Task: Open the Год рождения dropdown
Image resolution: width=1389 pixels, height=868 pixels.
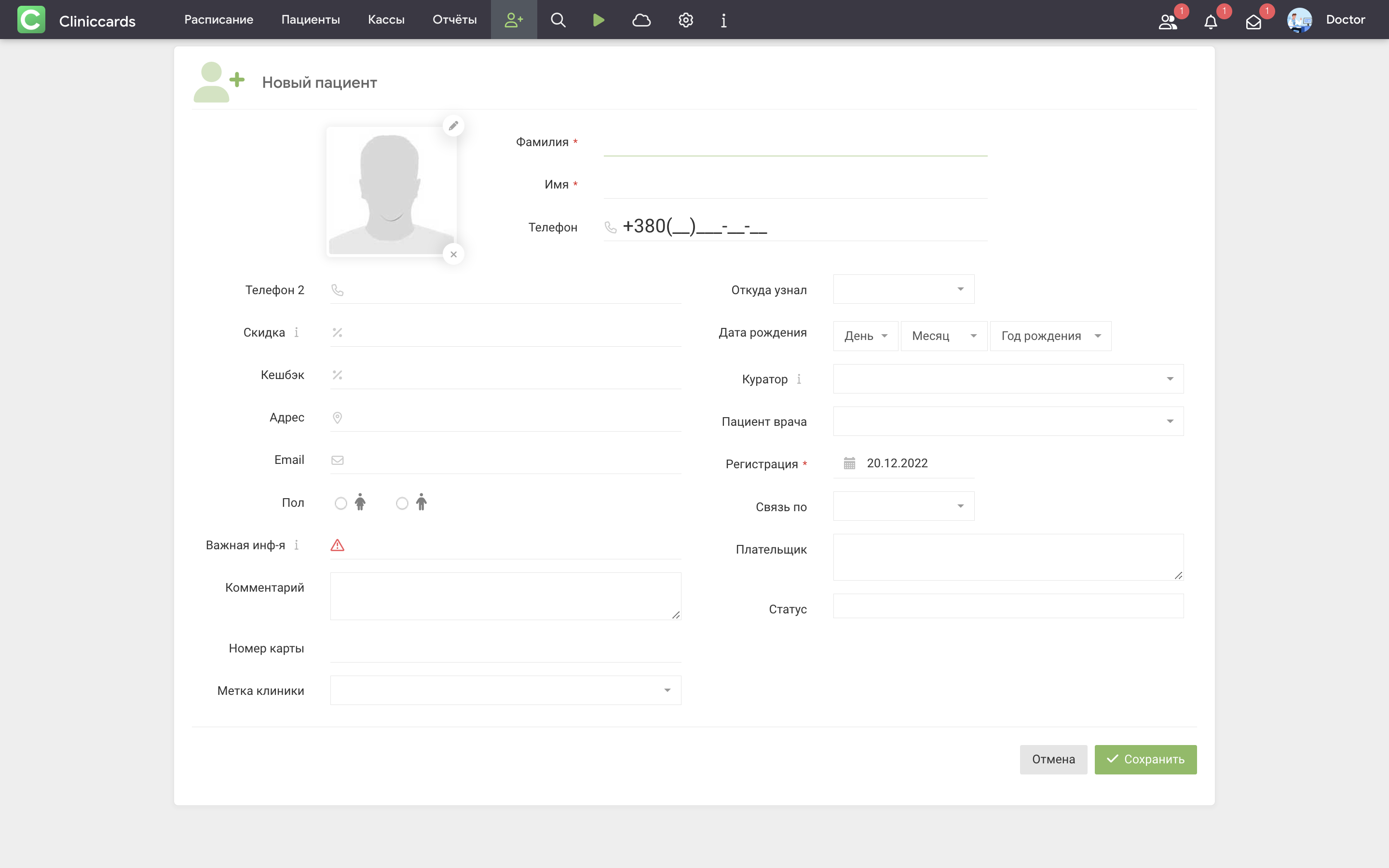Action: coord(1050,336)
